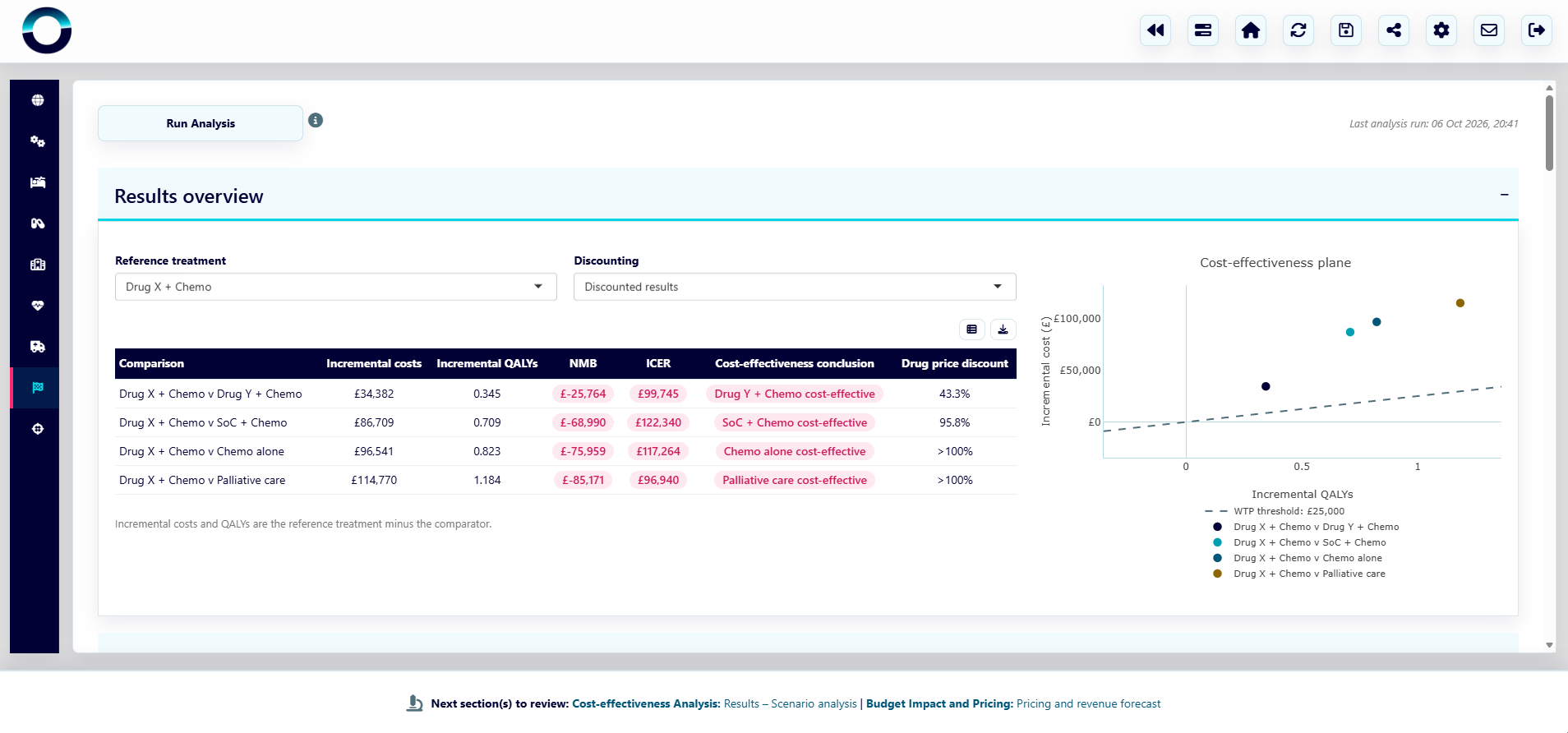
Task: Click the Drug Y + Chemo point on the plane
Action: [x=1266, y=386]
